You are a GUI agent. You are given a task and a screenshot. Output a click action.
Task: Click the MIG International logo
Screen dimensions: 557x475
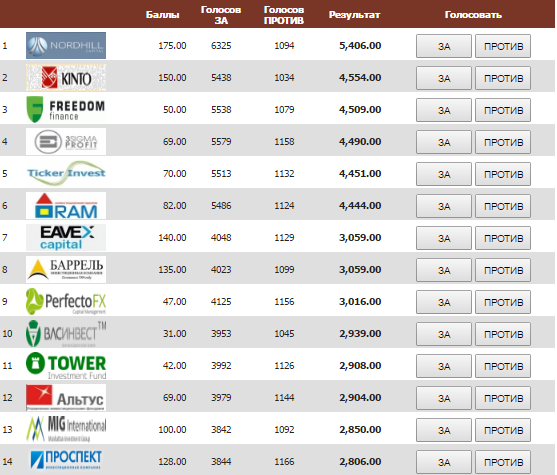66,430
